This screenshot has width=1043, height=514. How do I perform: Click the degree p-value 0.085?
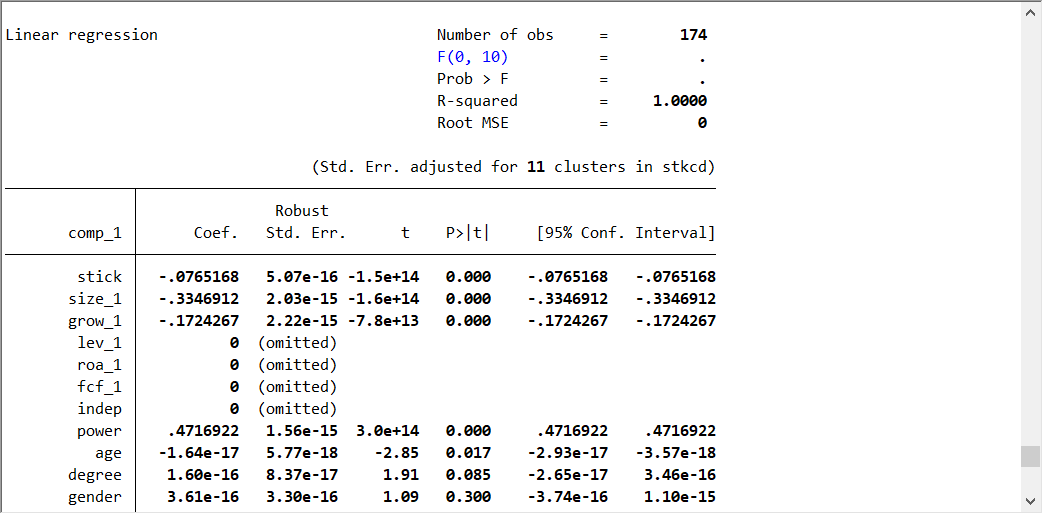click(468, 475)
